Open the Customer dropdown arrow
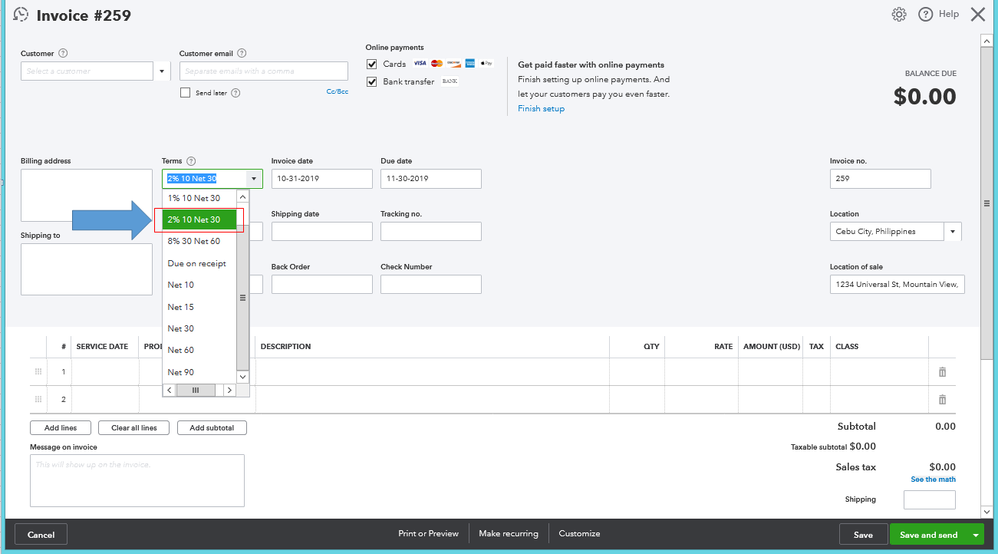 [x=162, y=71]
